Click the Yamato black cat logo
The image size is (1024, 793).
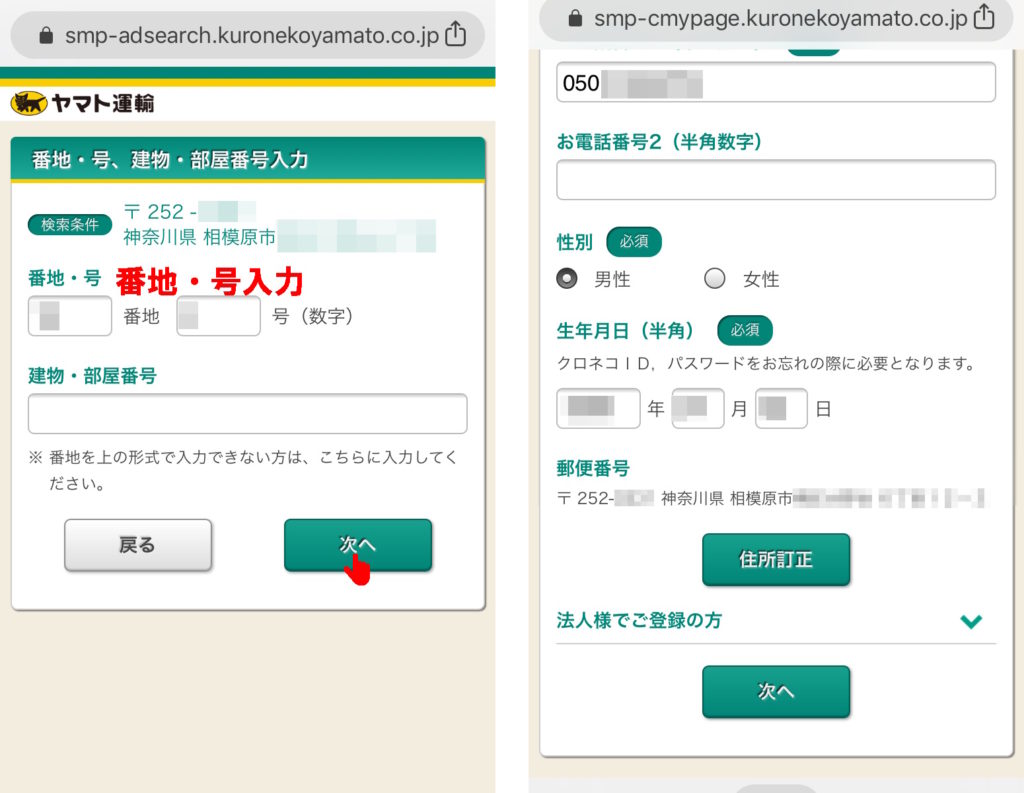(30, 103)
